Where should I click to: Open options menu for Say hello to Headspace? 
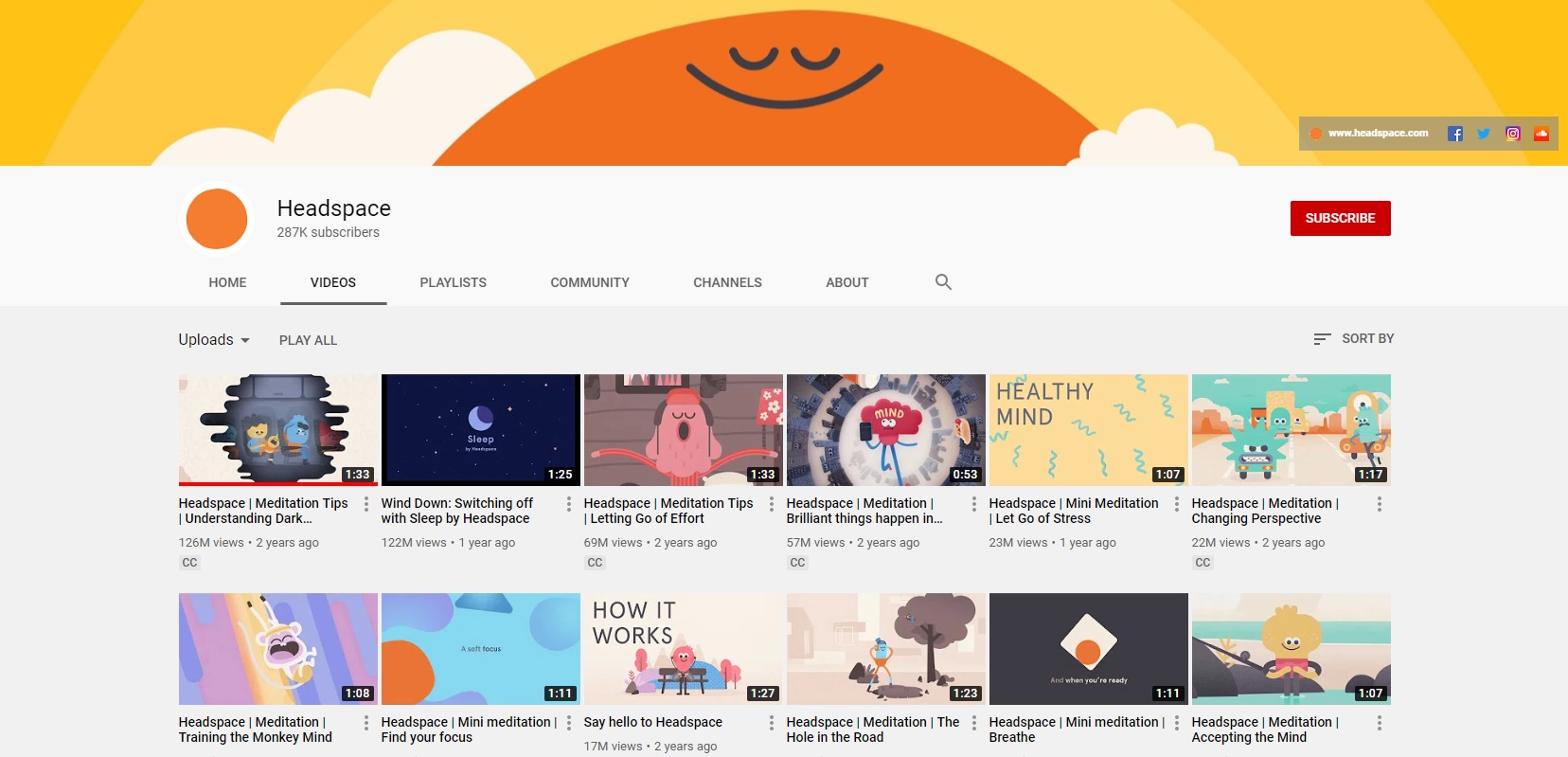coord(772,723)
